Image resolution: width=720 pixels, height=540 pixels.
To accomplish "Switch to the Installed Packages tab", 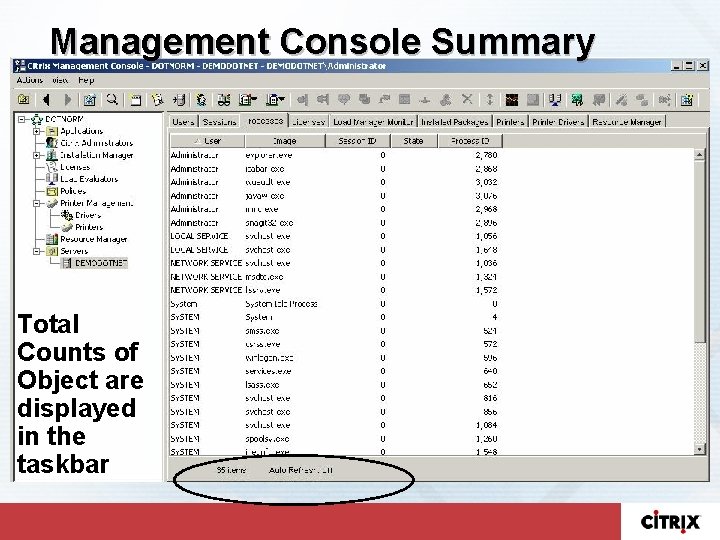I will point(455,122).
